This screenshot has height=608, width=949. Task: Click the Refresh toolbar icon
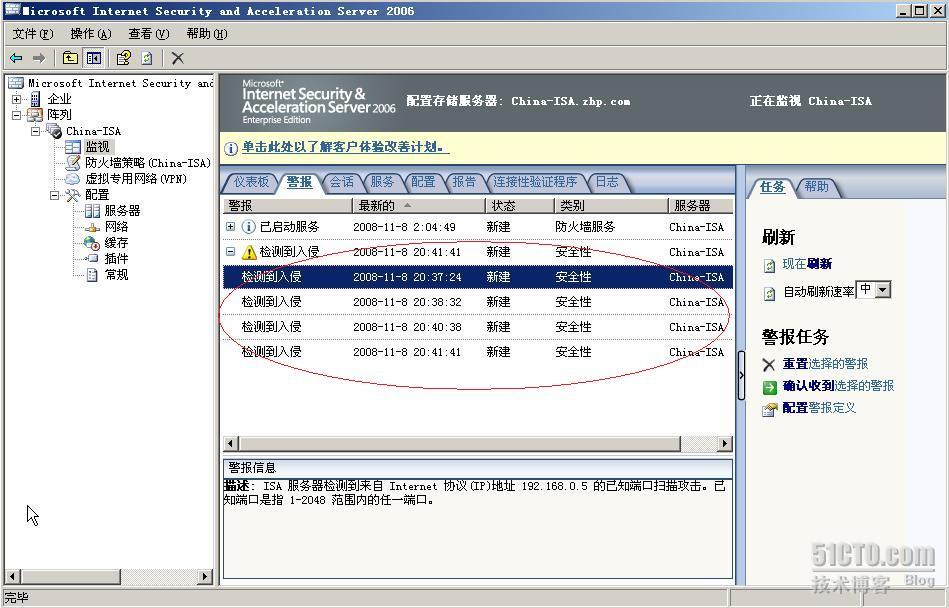147,58
